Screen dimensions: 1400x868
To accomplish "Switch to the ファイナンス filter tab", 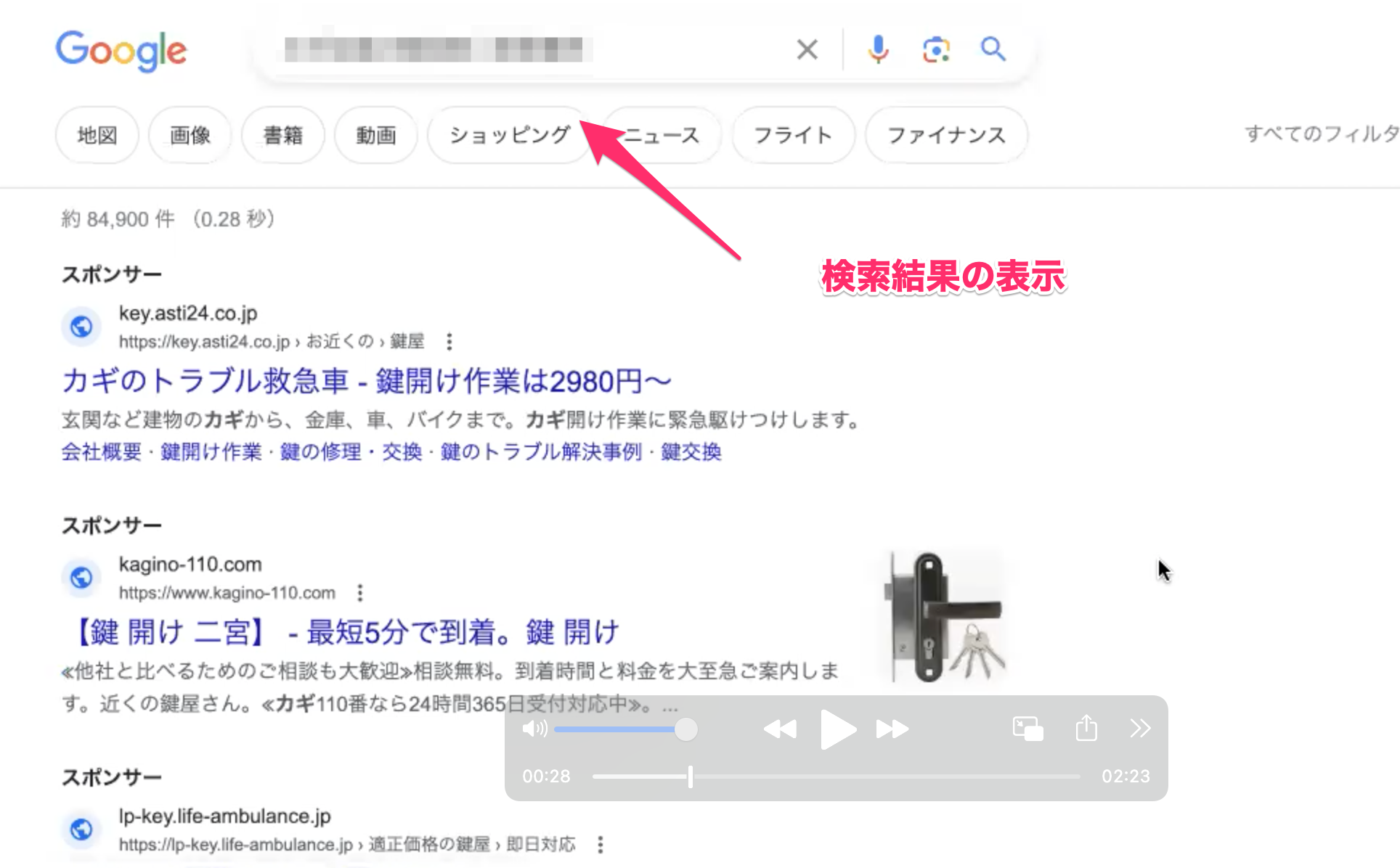I will click(947, 135).
